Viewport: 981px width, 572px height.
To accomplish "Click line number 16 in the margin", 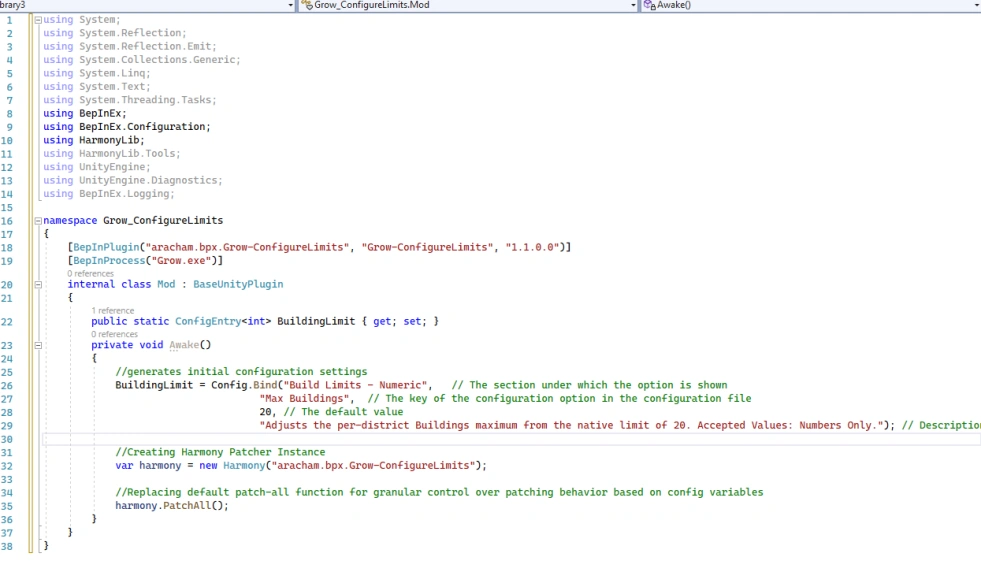I will (7, 221).
